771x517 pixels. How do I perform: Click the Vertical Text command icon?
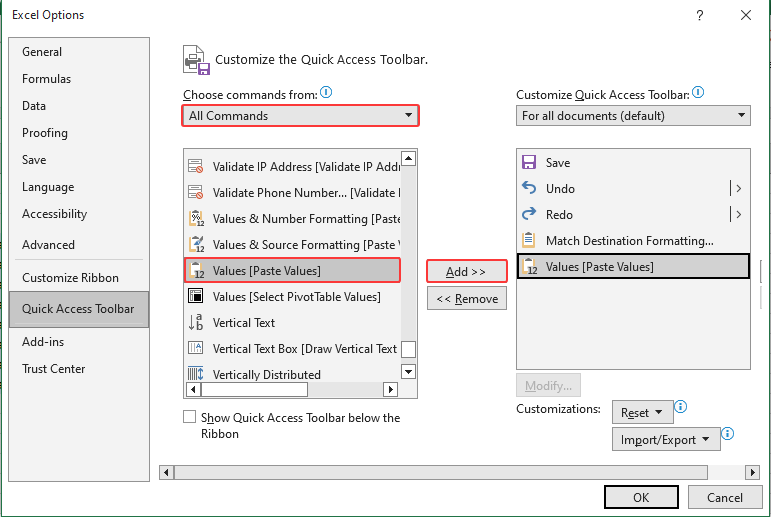195,323
